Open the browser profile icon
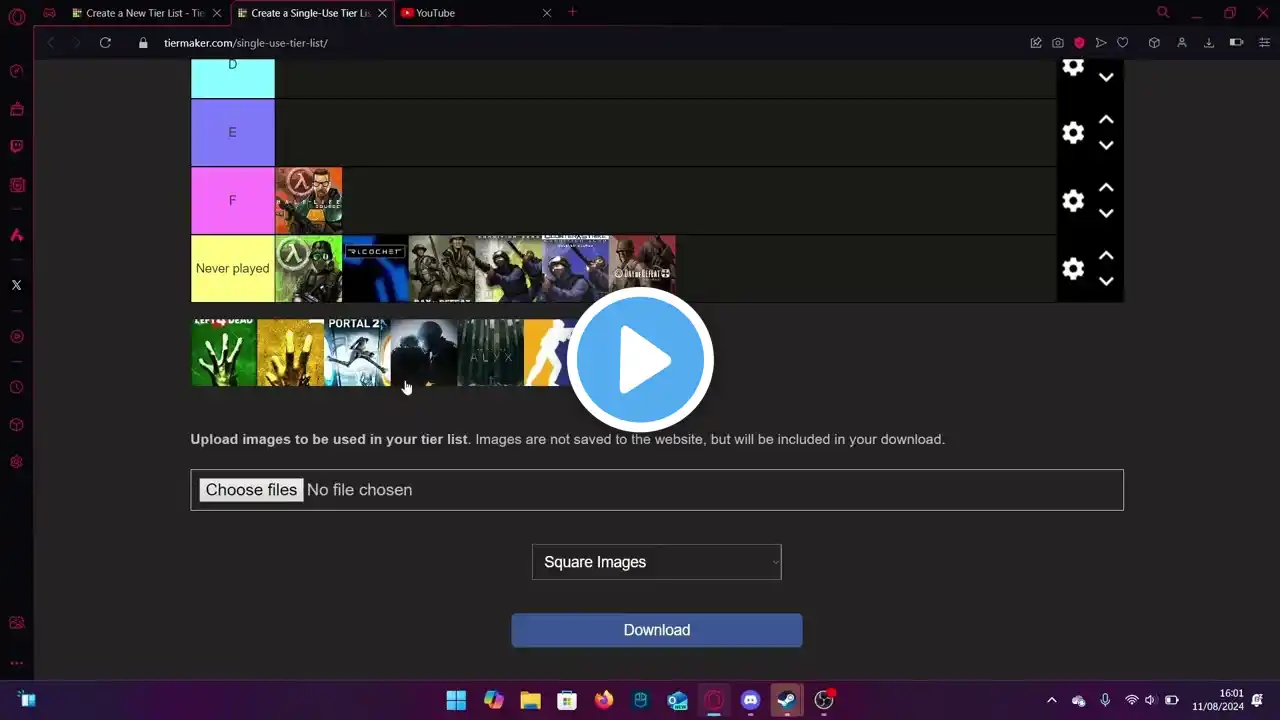The height and width of the screenshot is (720, 1280). pos(1182,43)
